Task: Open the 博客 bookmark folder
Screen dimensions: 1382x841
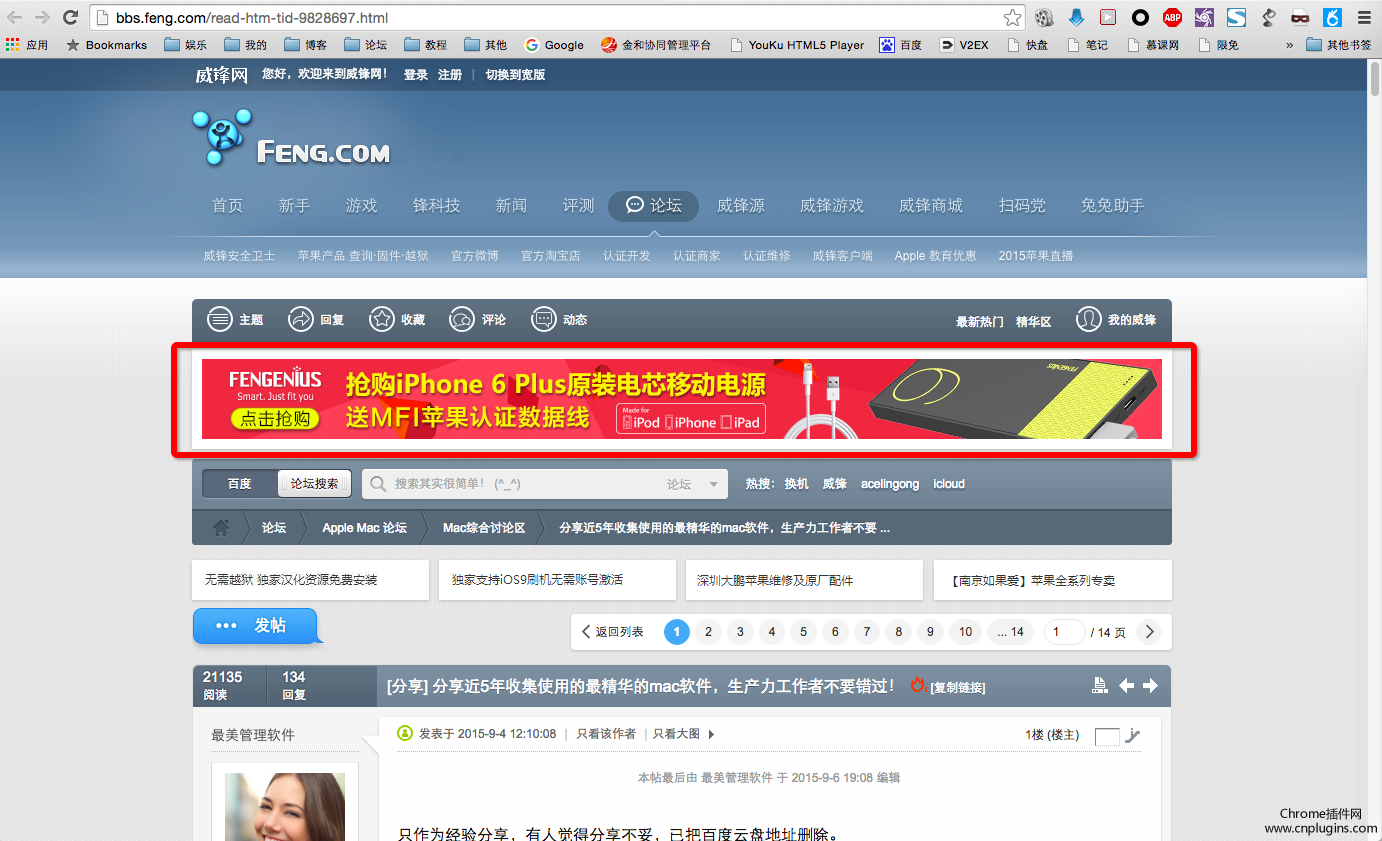Action: coord(306,45)
